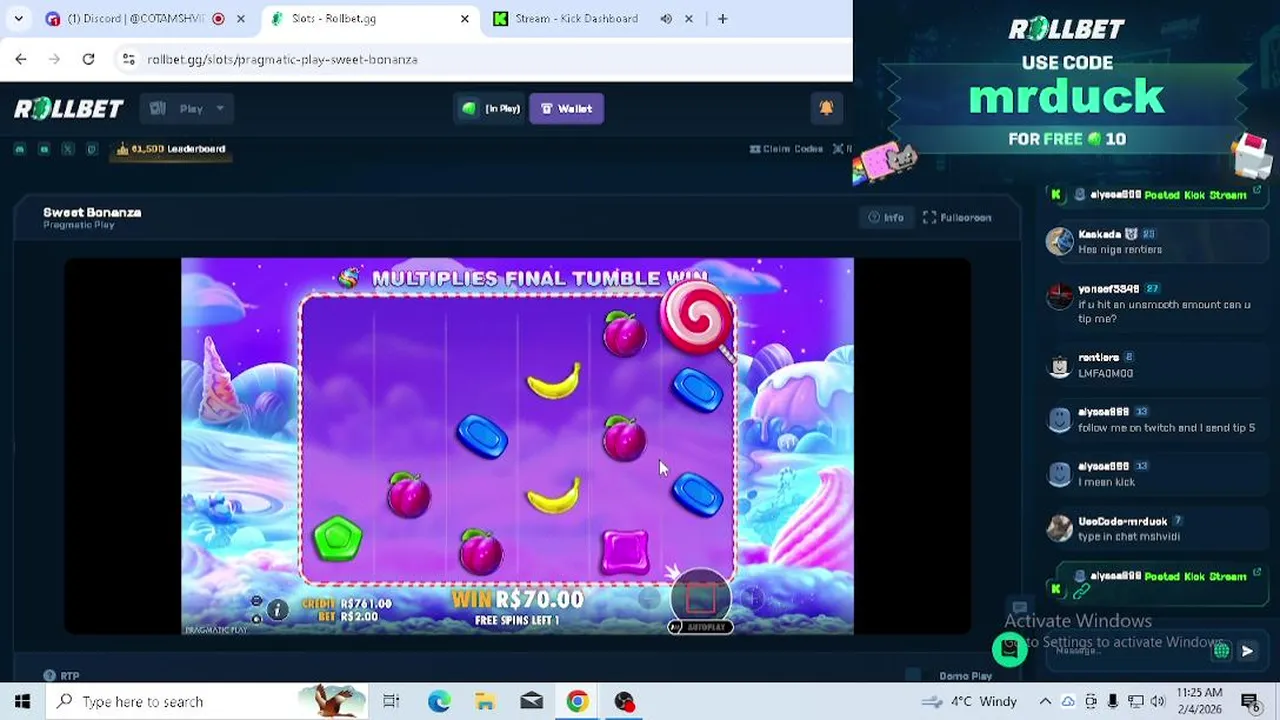The width and height of the screenshot is (1280, 720).
Task: Click the In Play balance display
Action: tap(491, 108)
